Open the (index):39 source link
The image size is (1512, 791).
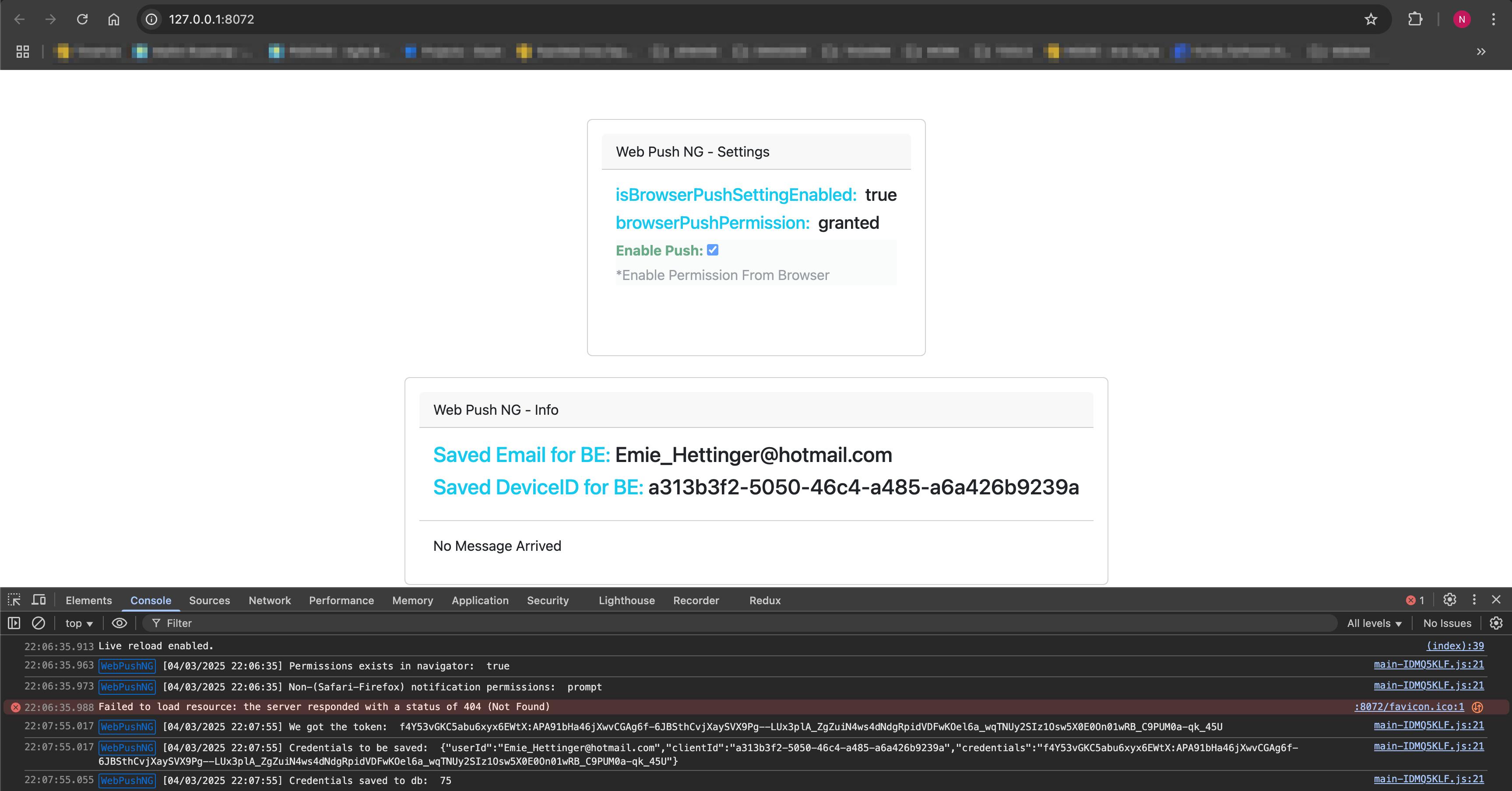point(1455,645)
